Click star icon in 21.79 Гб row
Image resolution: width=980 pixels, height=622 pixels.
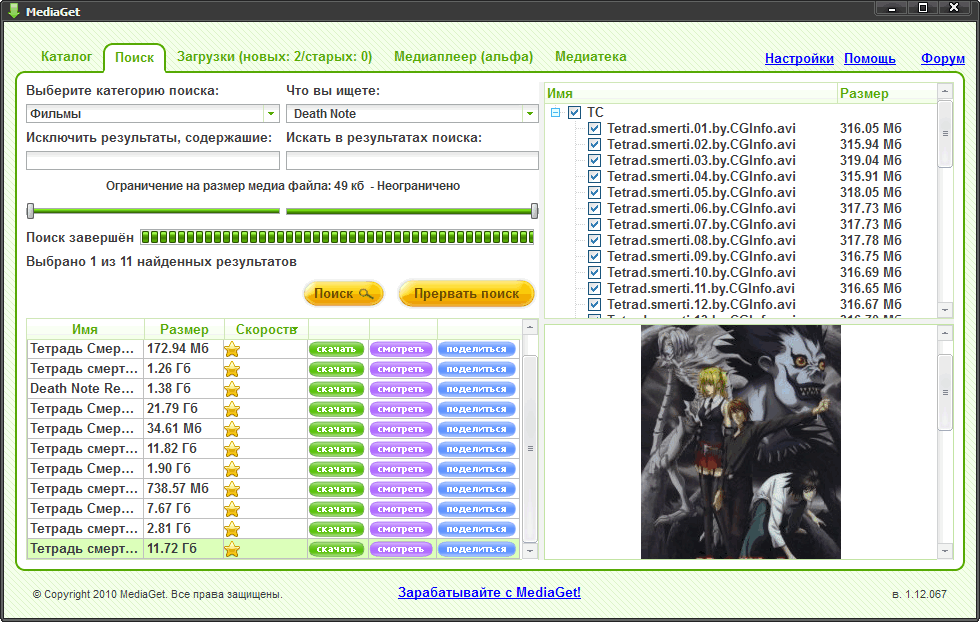coord(232,409)
